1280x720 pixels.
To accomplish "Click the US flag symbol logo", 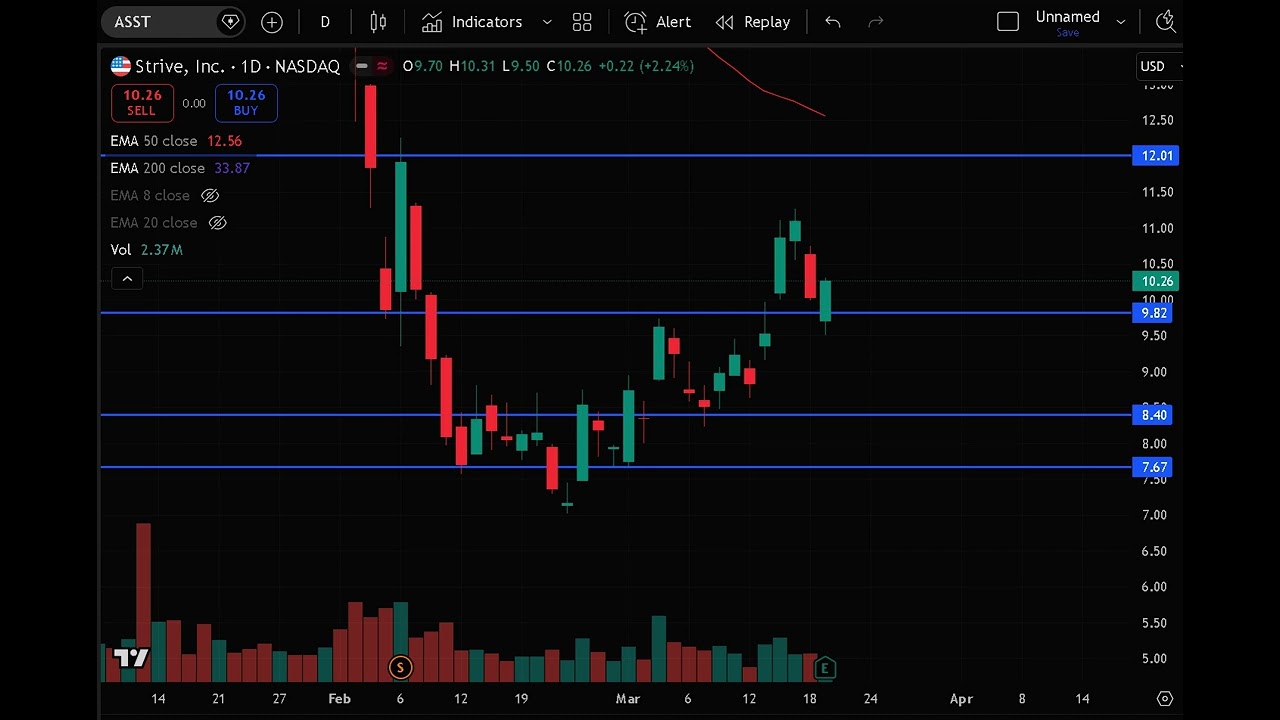I will pyautogui.click(x=121, y=66).
